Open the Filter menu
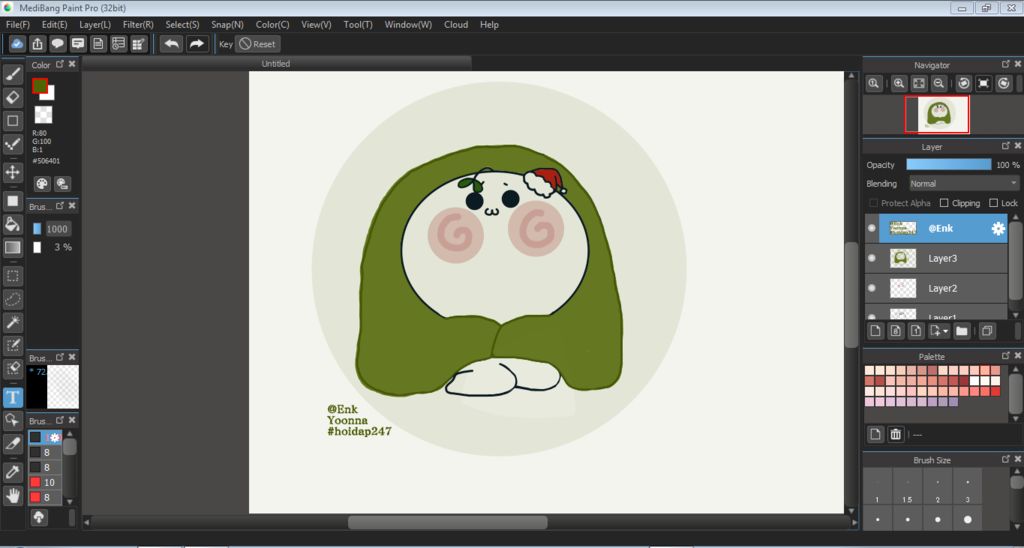This screenshot has height=548, width=1024. coord(138,25)
